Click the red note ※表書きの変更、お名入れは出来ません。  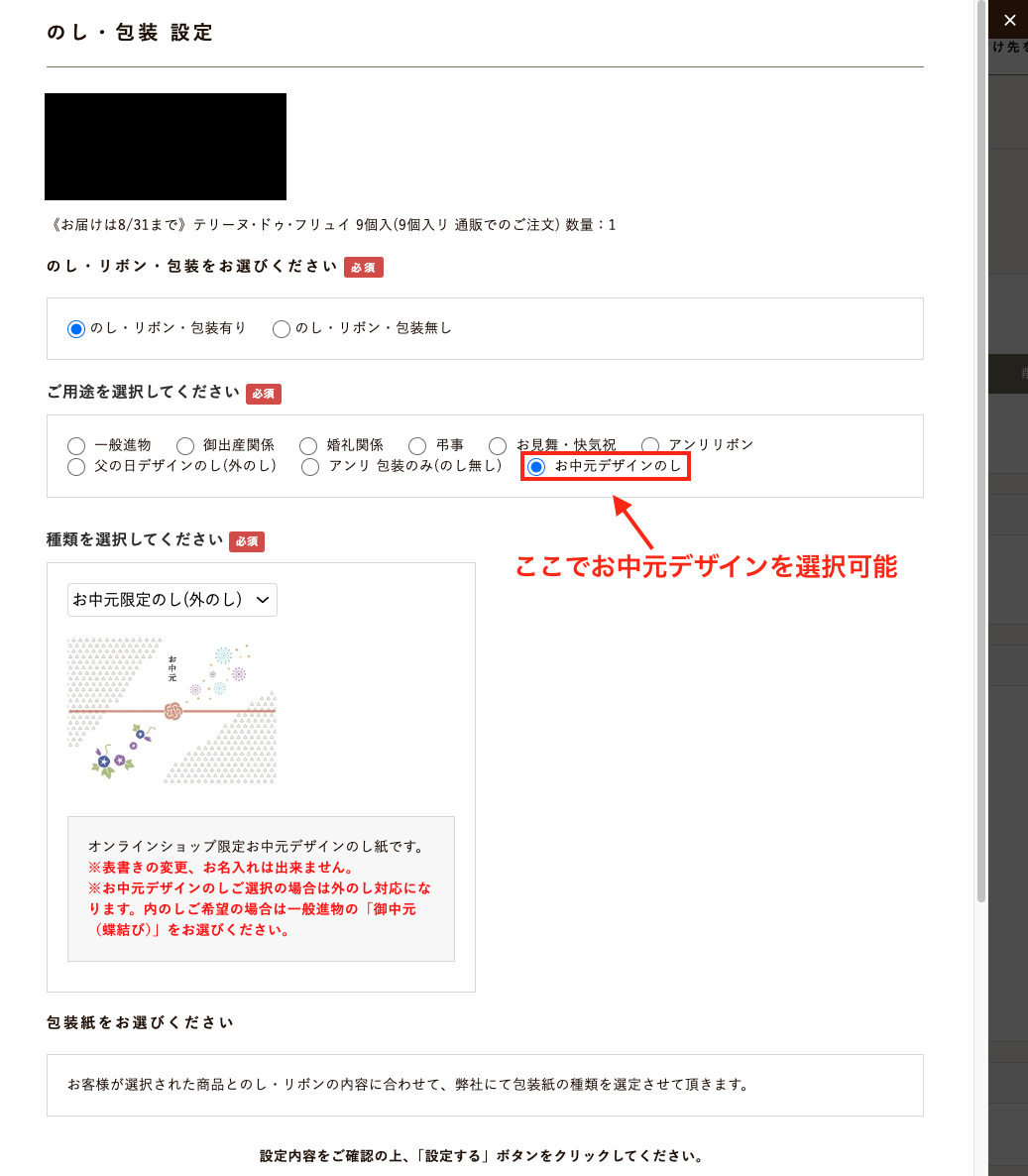[221, 868]
